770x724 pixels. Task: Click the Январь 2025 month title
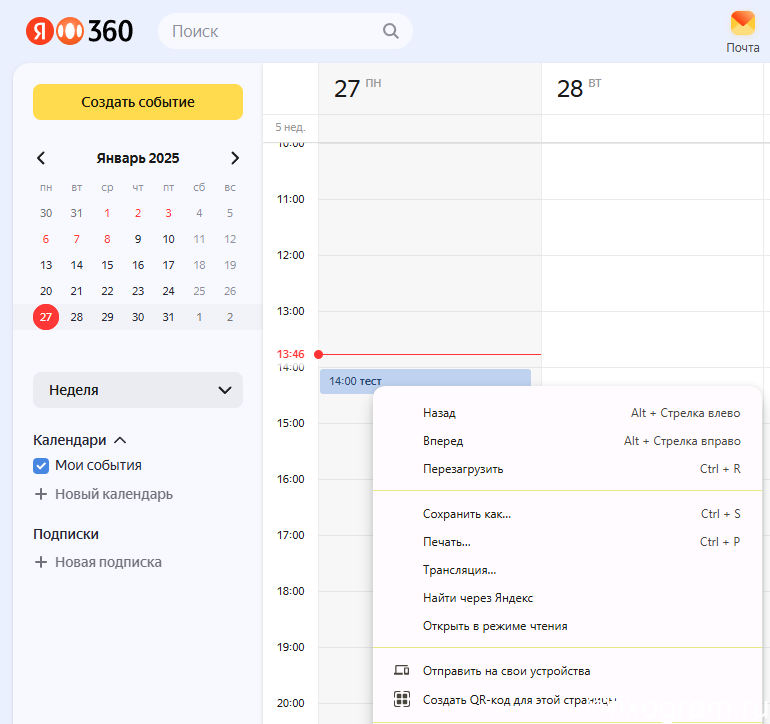click(x=138, y=158)
